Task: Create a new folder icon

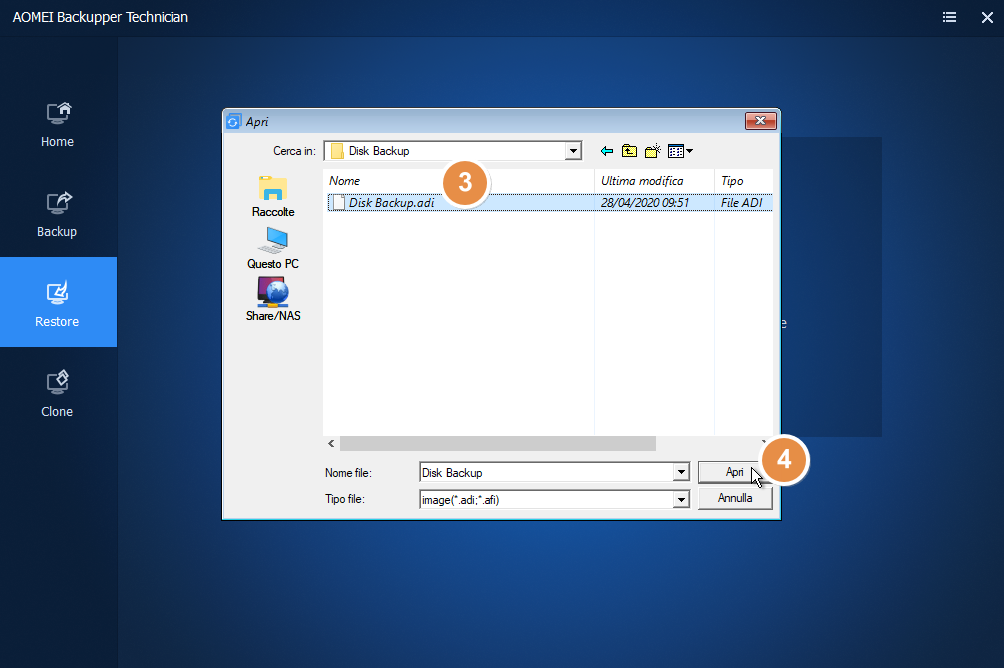Action: [x=652, y=151]
